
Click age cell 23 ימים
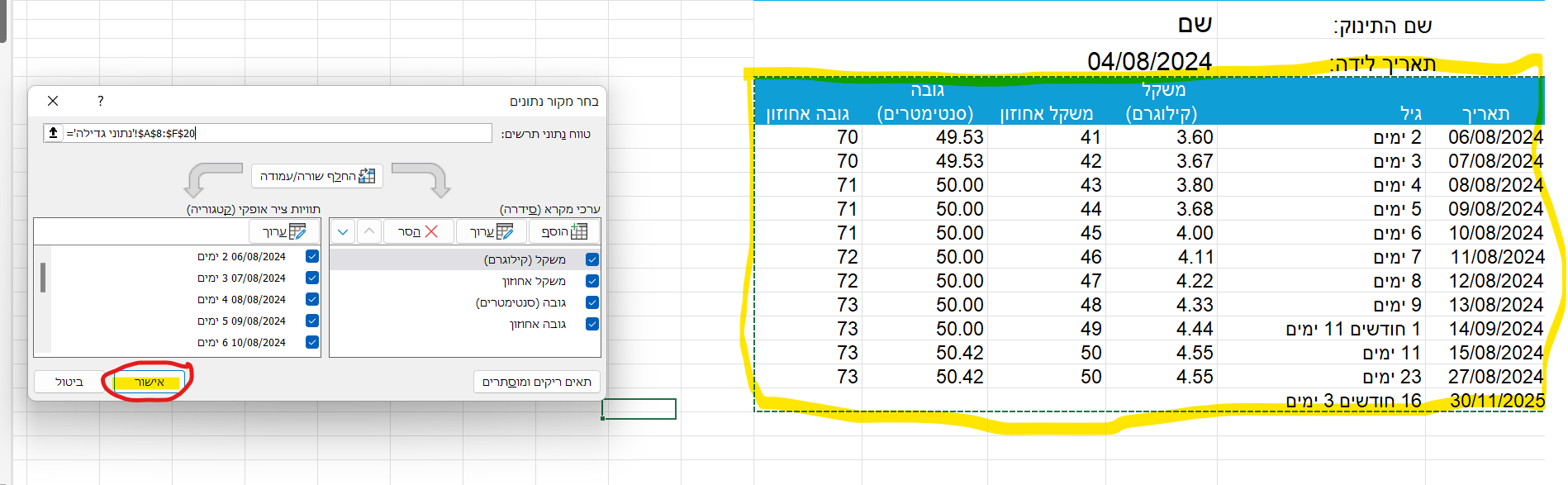tap(1391, 377)
